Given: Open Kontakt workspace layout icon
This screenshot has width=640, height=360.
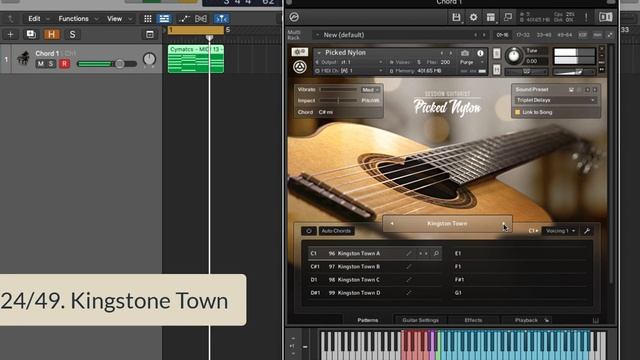Looking at the screenshot, I should pos(491,17).
